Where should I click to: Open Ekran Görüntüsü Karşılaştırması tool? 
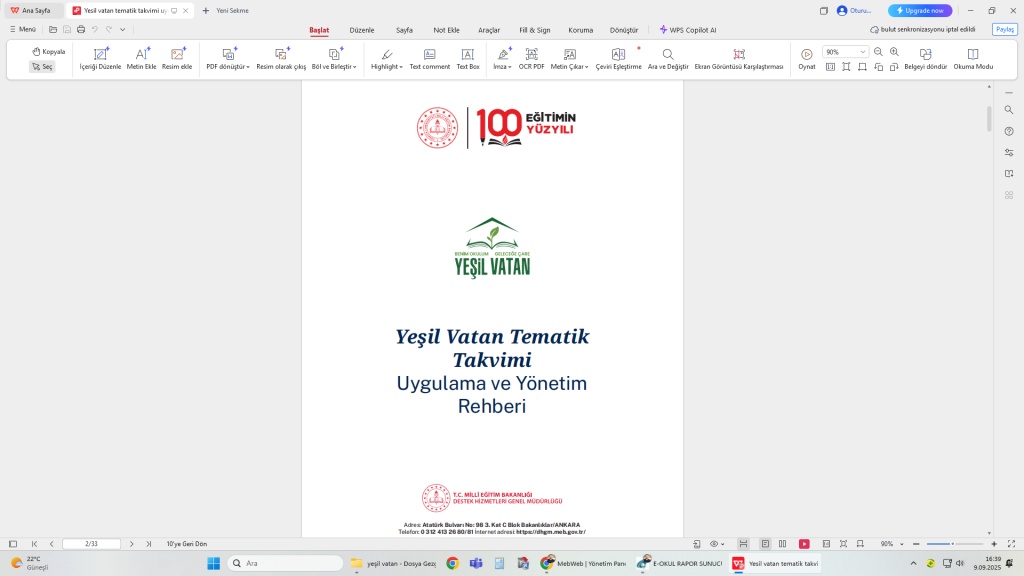[x=739, y=54]
